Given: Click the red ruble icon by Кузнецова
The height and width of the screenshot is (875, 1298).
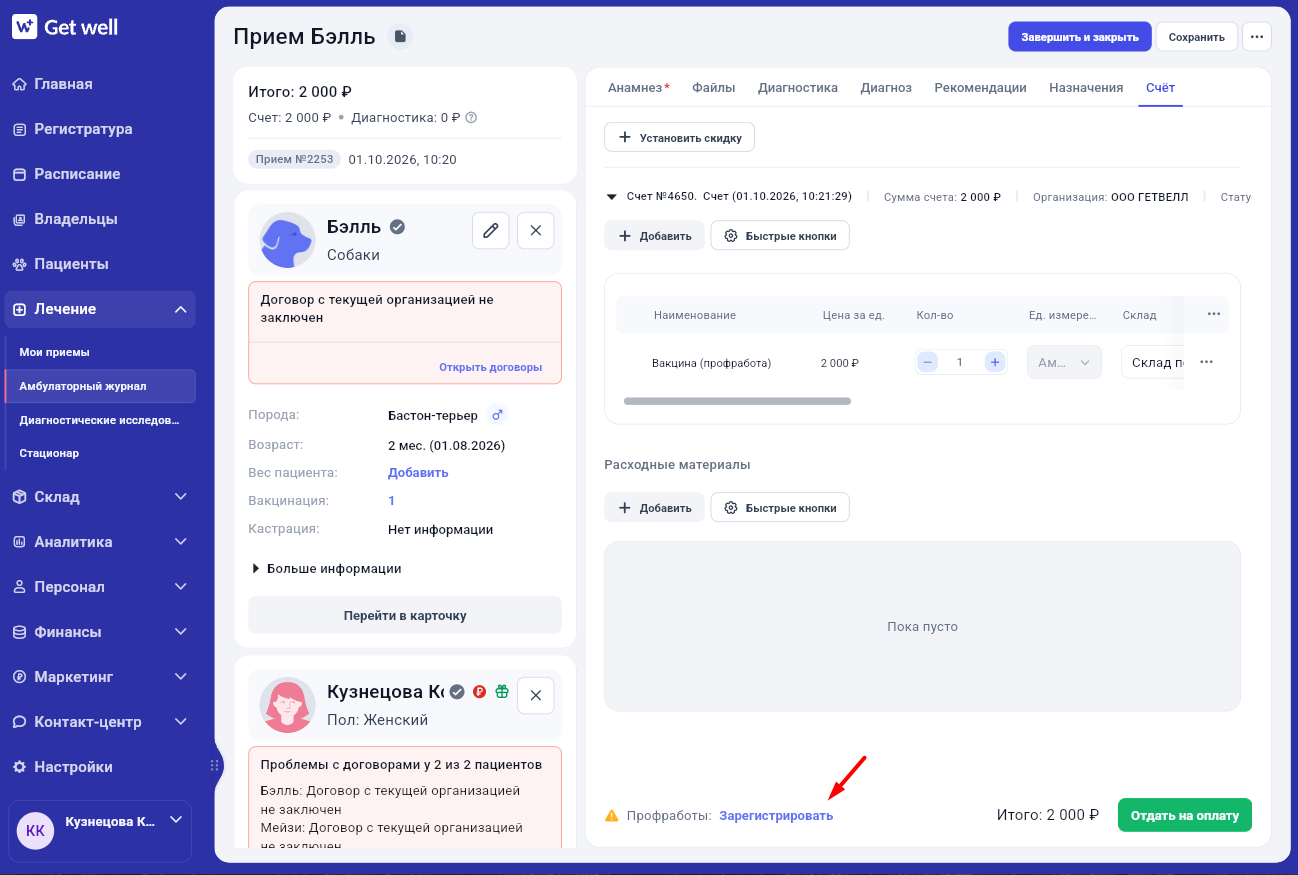Looking at the screenshot, I should (479, 691).
